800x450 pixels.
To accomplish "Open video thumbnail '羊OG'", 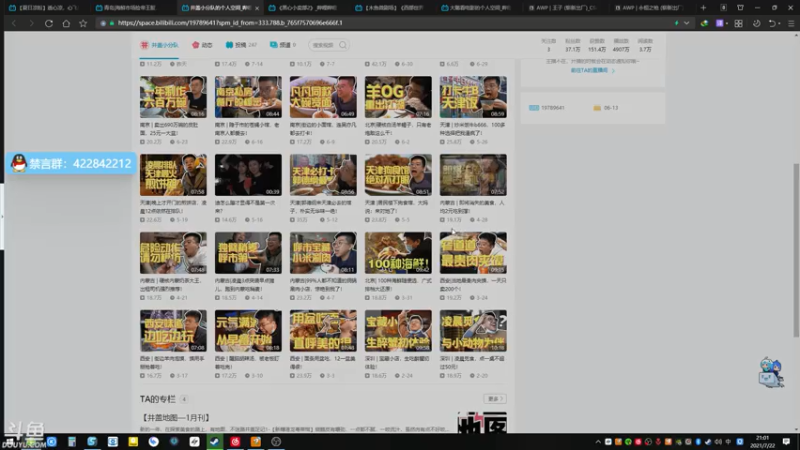I will [398, 97].
